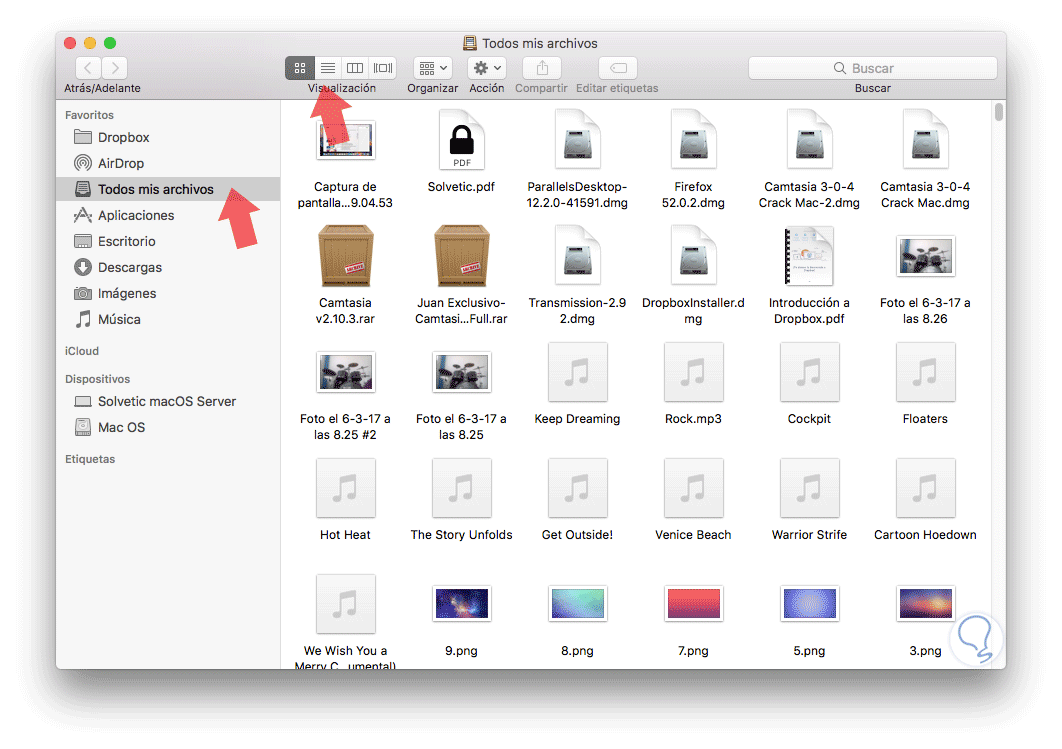Select The Story Unfolds audio file
1062x749 pixels.
point(461,488)
